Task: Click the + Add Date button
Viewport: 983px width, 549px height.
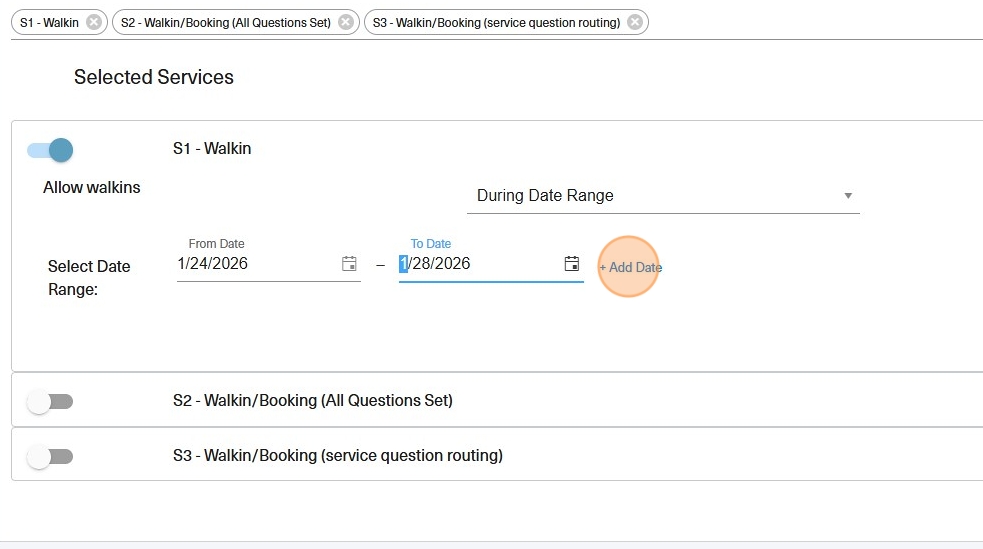Action: coord(630,267)
